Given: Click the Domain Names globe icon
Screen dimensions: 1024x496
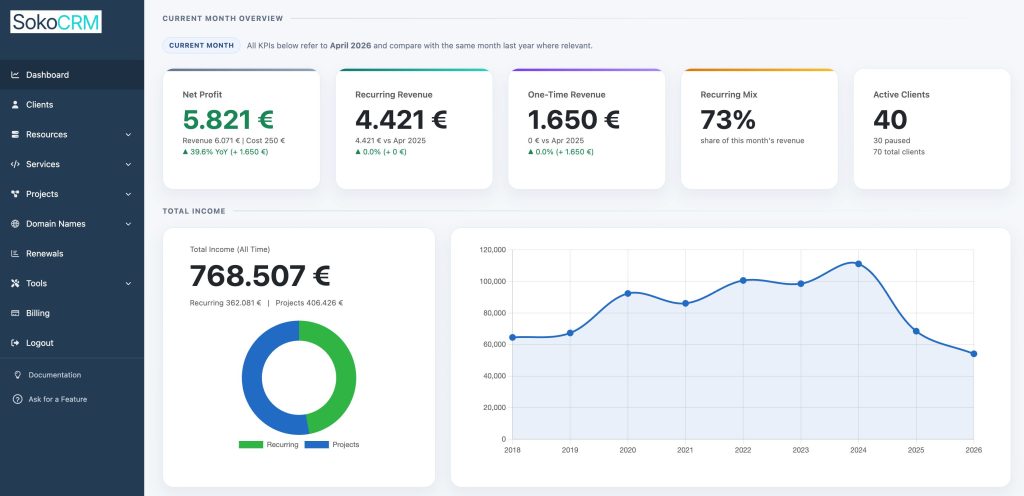Looking at the screenshot, I should point(15,224).
